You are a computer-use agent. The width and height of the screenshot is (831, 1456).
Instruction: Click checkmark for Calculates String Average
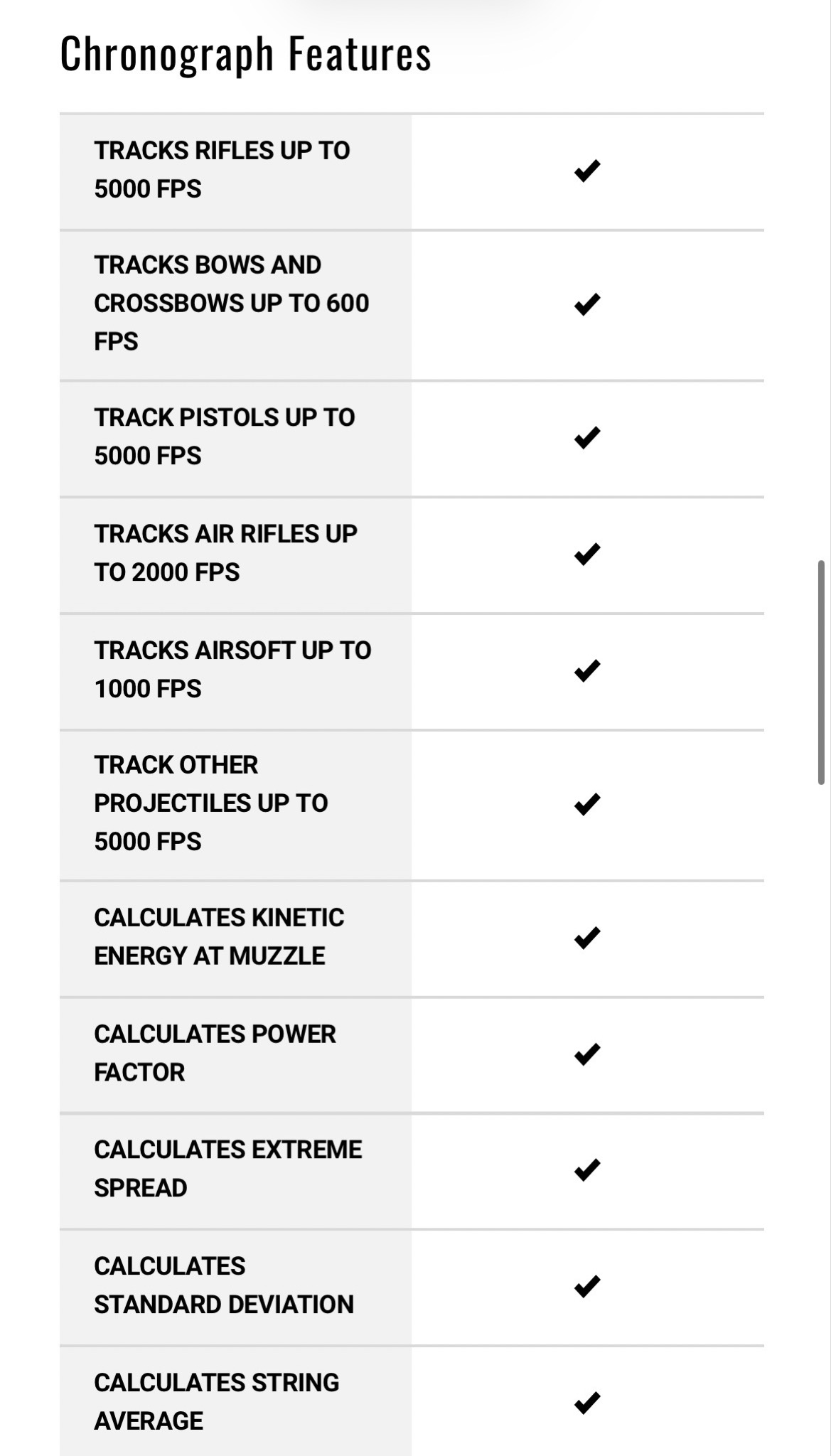(587, 1403)
